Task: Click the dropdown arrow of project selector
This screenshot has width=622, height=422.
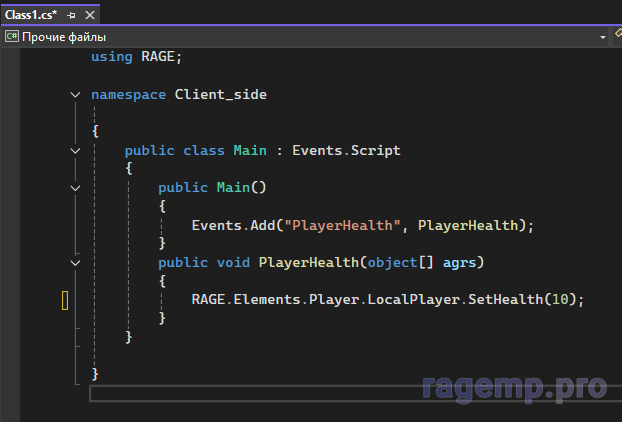Action: (602, 36)
